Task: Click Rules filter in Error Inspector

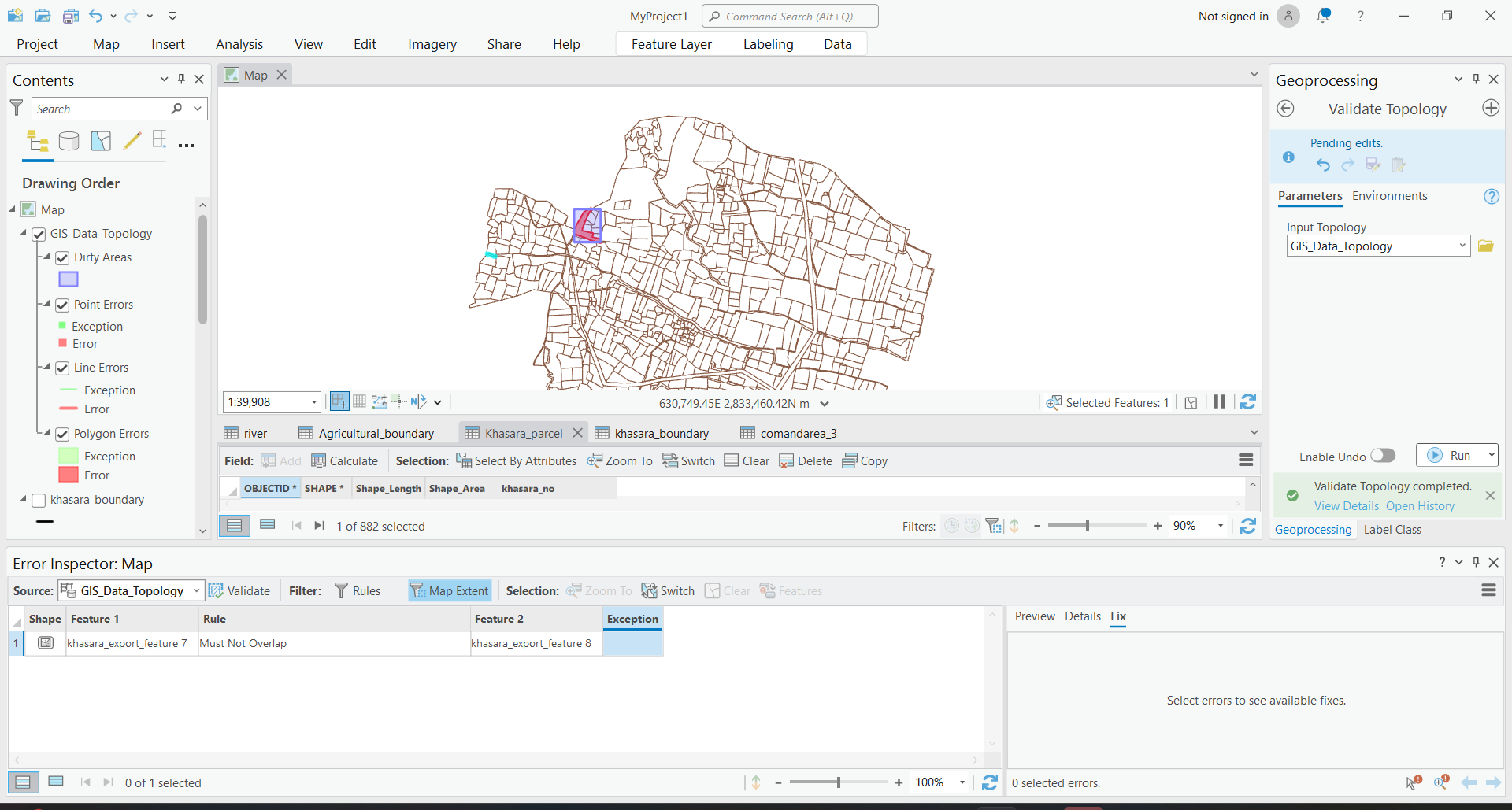Action: coord(358,590)
